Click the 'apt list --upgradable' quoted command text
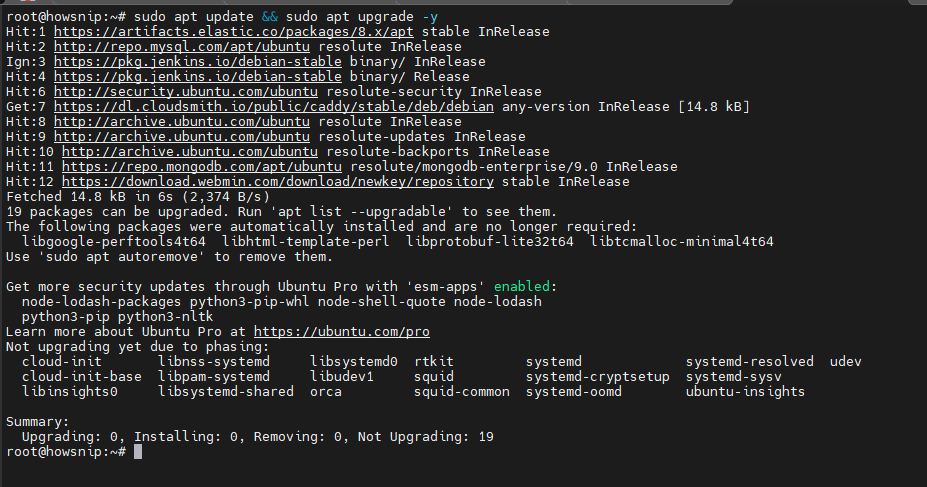This screenshot has width=927, height=487. coord(362,212)
